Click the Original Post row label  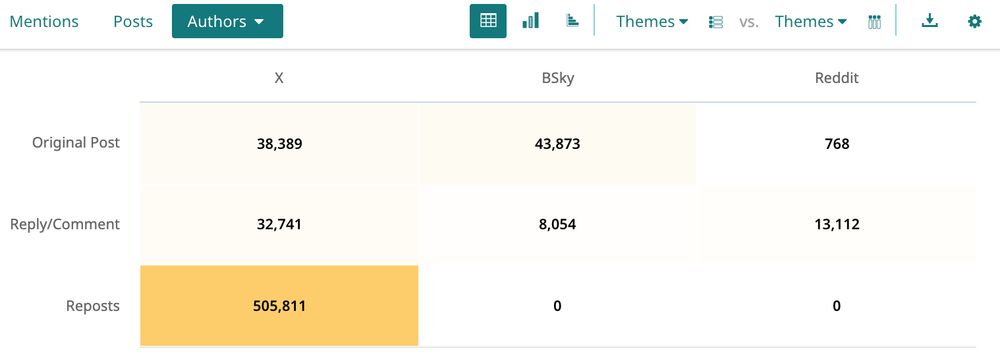[76, 143]
